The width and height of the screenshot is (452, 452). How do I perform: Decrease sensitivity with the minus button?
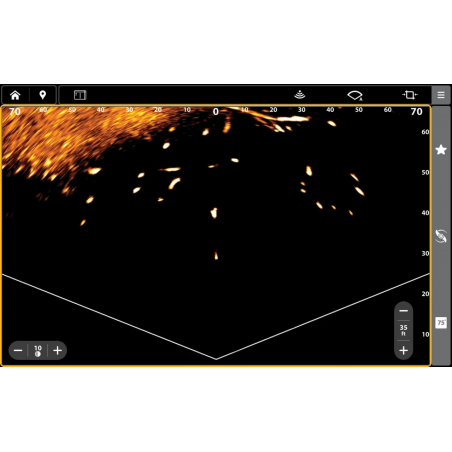(x=18, y=350)
